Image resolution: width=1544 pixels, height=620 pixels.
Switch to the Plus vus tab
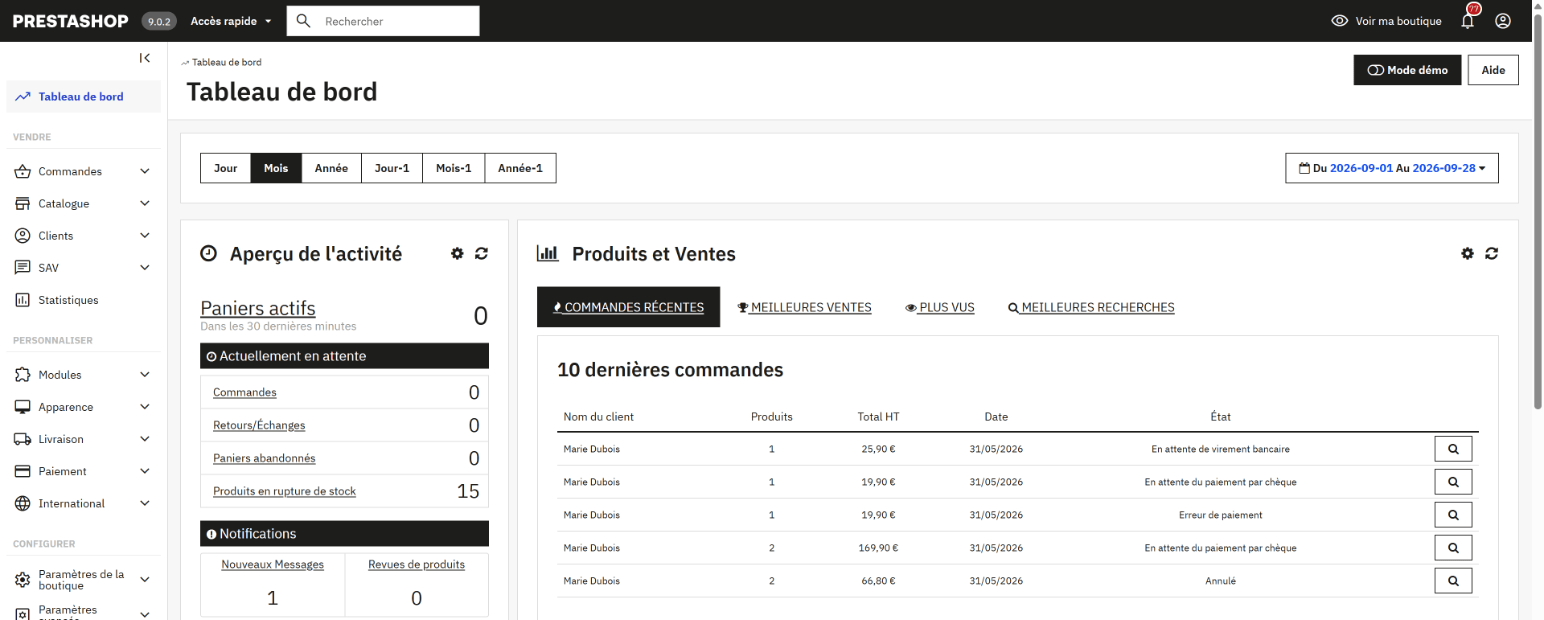(x=940, y=307)
